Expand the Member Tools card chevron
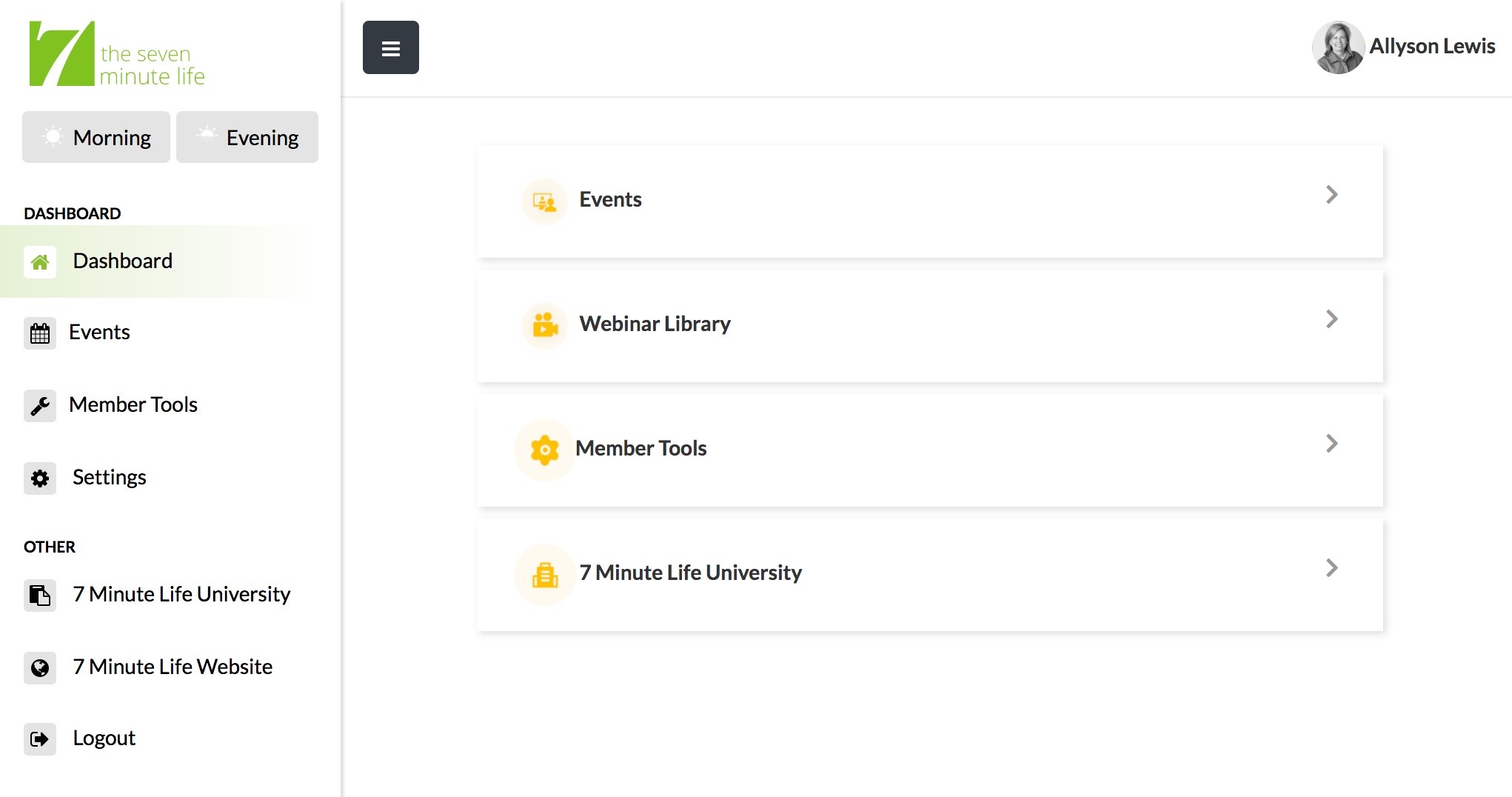 pyautogui.click(x=1331, y=444)
